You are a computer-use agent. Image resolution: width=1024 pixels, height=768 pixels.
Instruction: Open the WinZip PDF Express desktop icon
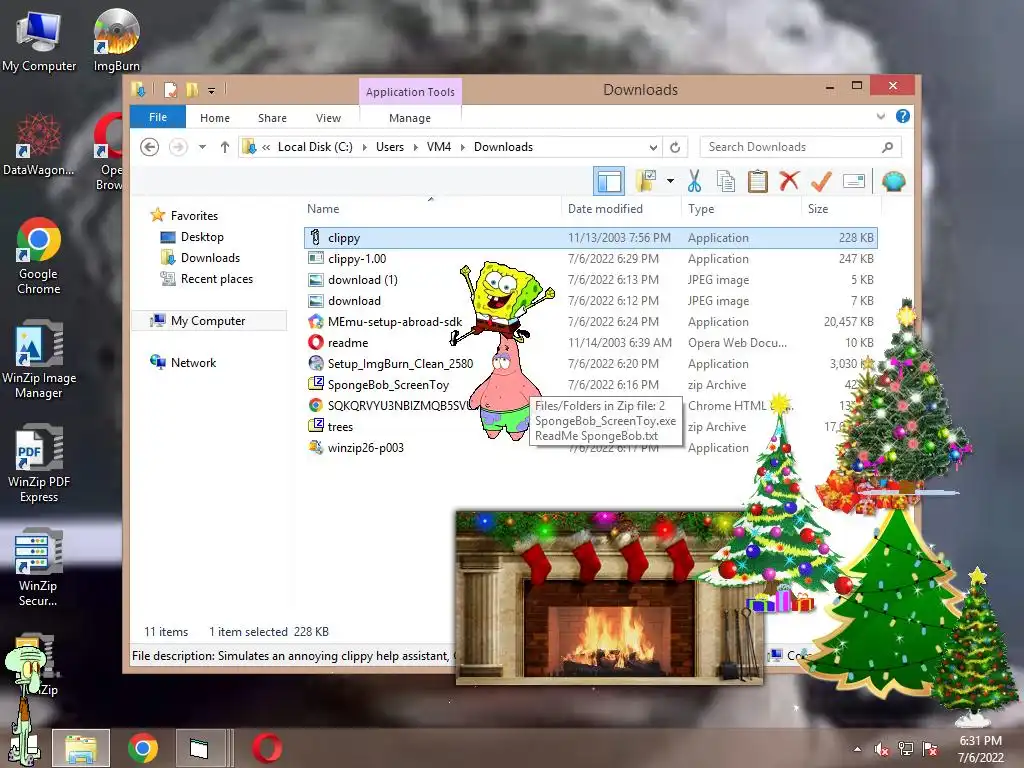tap(39, 463)
